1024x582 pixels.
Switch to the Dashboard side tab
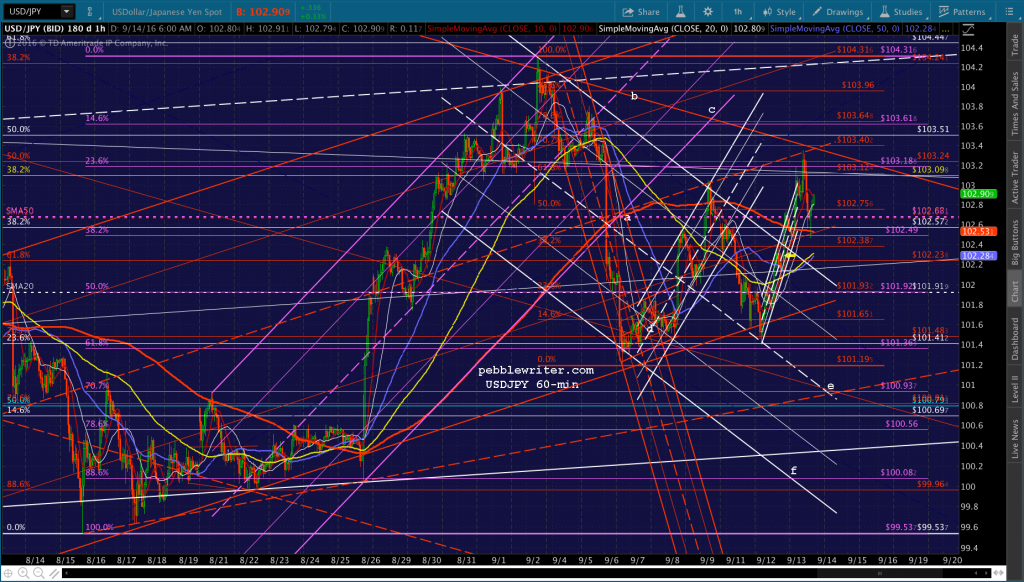pyautogui.click(x=1014, y=338)
